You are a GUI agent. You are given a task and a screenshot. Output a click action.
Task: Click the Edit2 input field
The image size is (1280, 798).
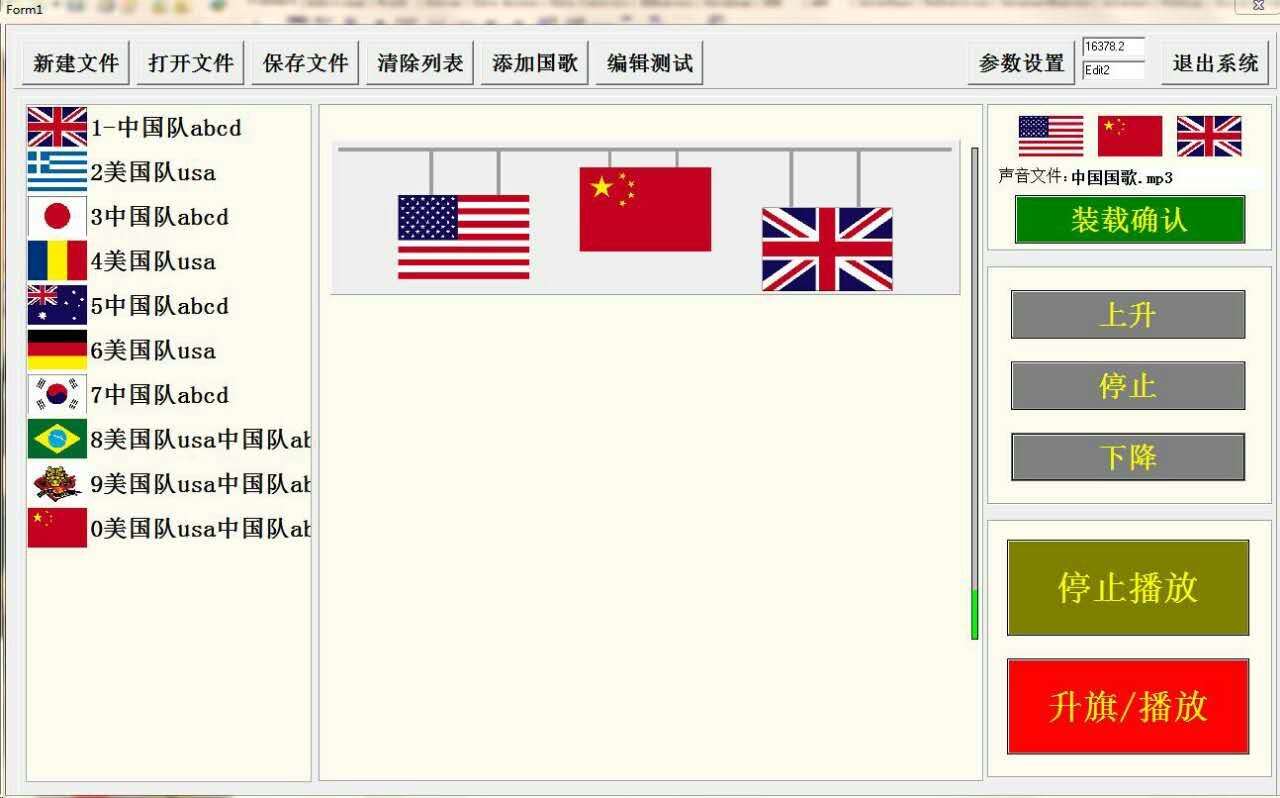(x=1113, y=70)
